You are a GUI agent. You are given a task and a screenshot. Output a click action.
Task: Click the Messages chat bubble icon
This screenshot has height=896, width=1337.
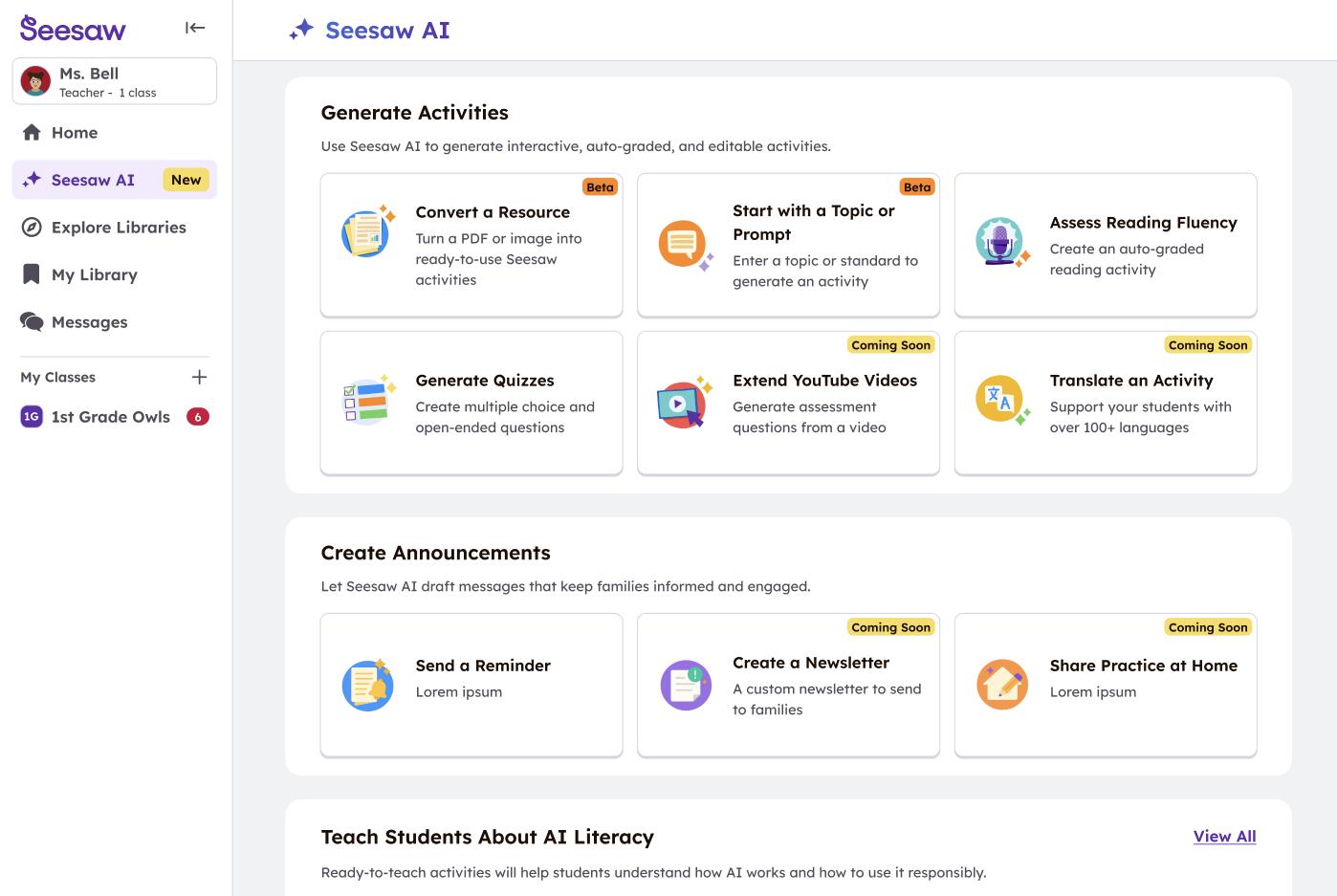(32, 322)
